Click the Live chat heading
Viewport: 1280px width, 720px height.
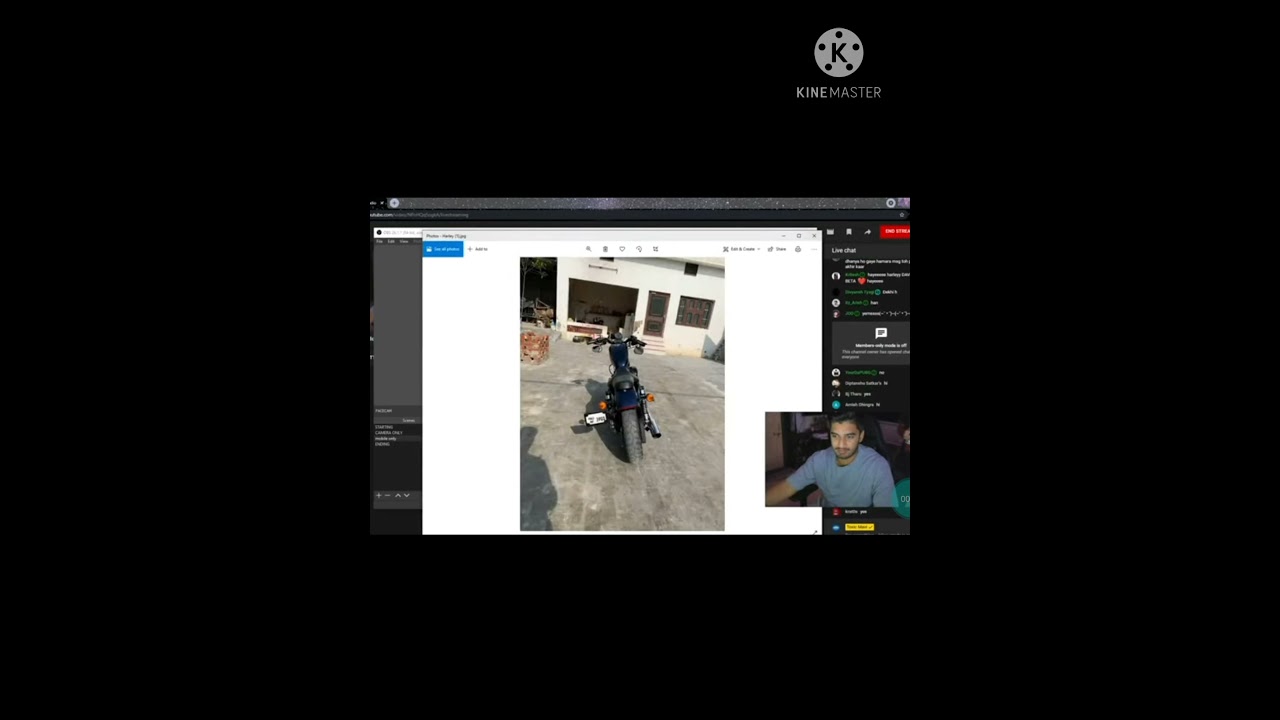(844, 250)
